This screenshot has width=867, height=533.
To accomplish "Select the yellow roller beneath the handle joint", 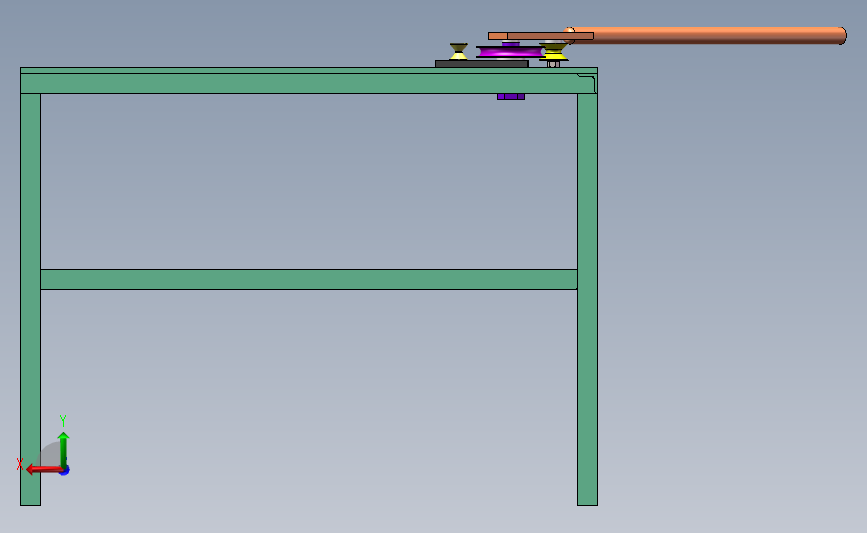I will [x=553, y=52].
